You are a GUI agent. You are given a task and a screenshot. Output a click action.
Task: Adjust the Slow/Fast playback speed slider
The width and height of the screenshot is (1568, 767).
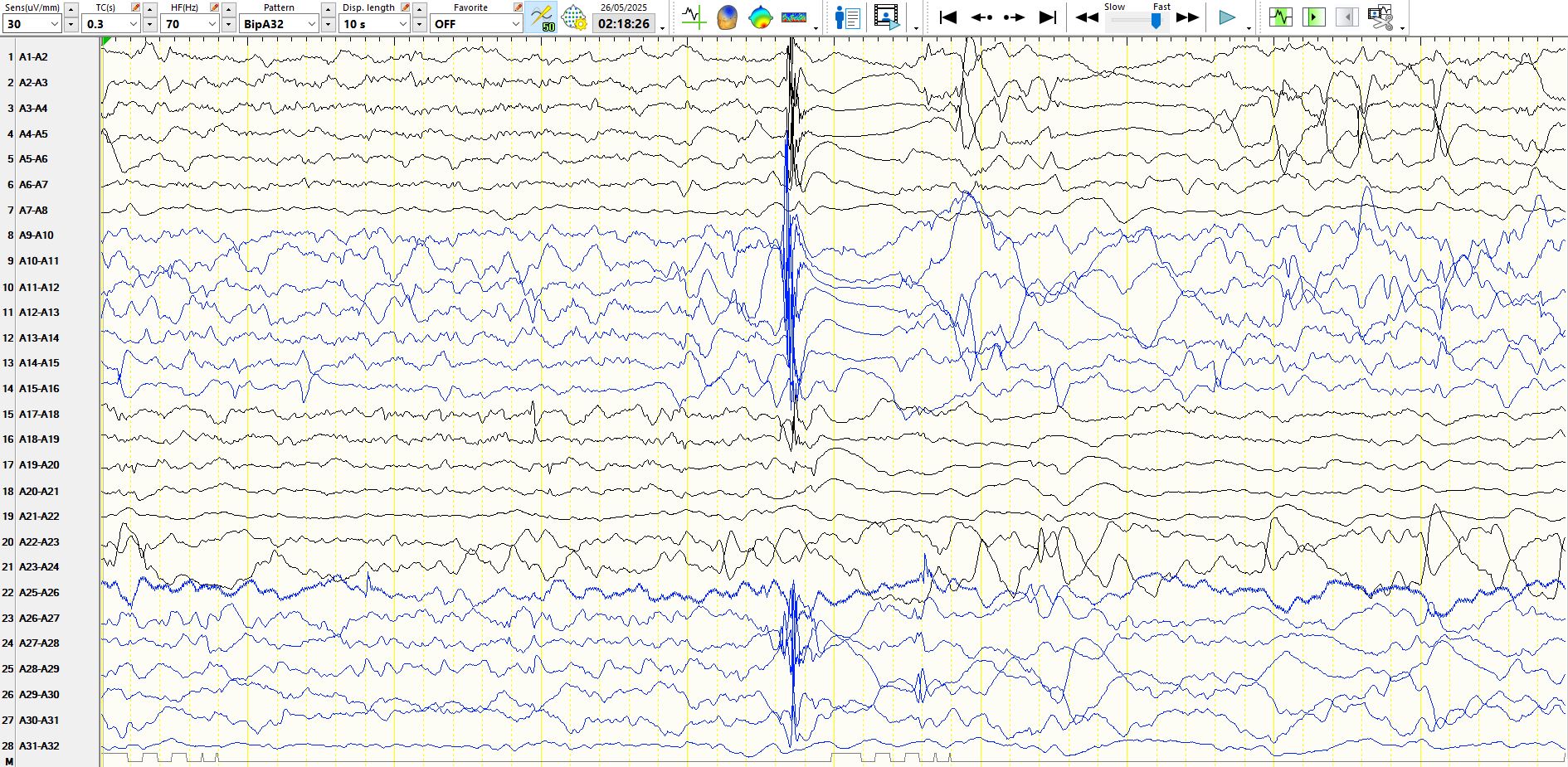[x=1156, y=21]
